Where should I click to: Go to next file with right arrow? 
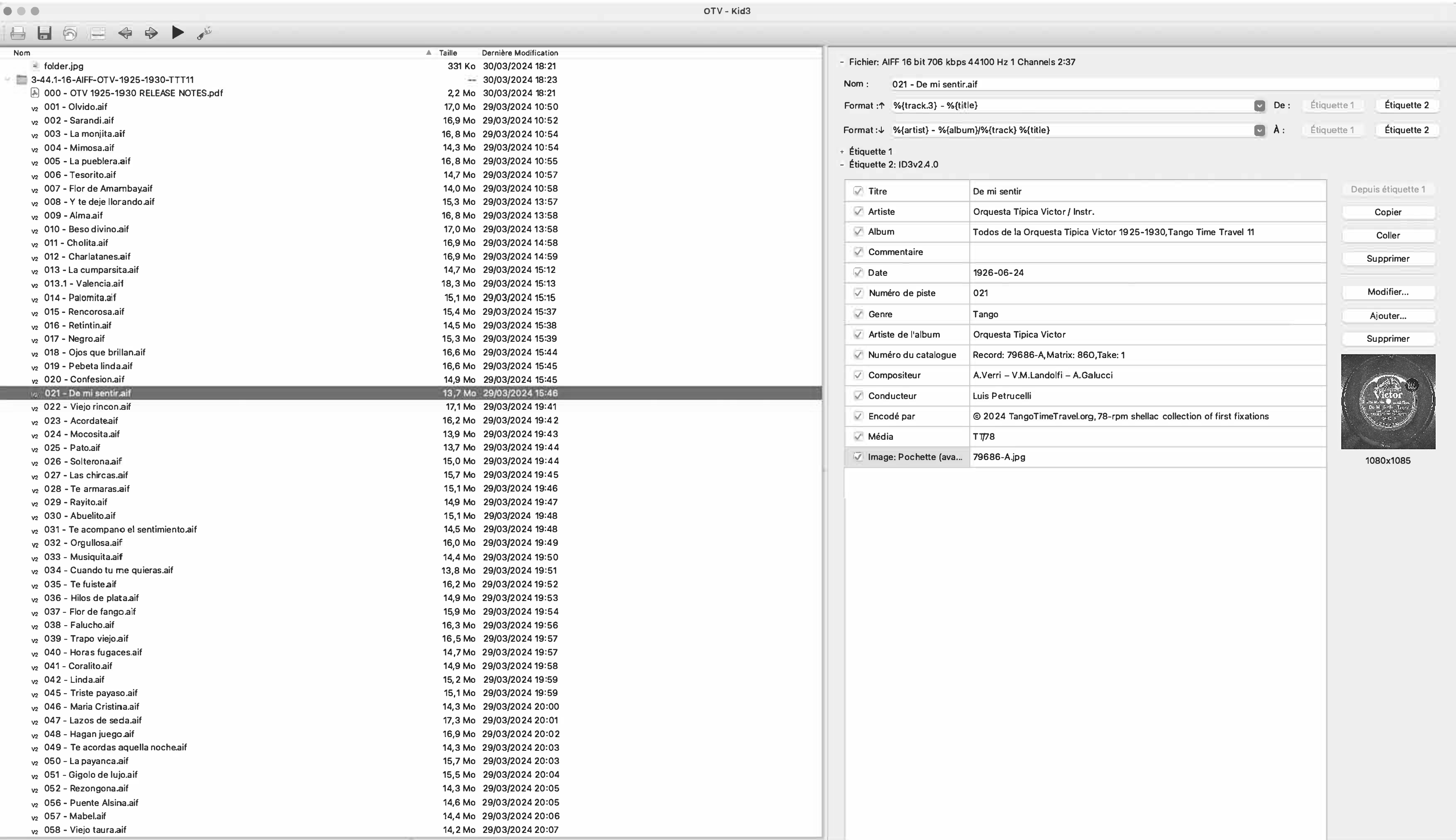click(x=151, y=33)
